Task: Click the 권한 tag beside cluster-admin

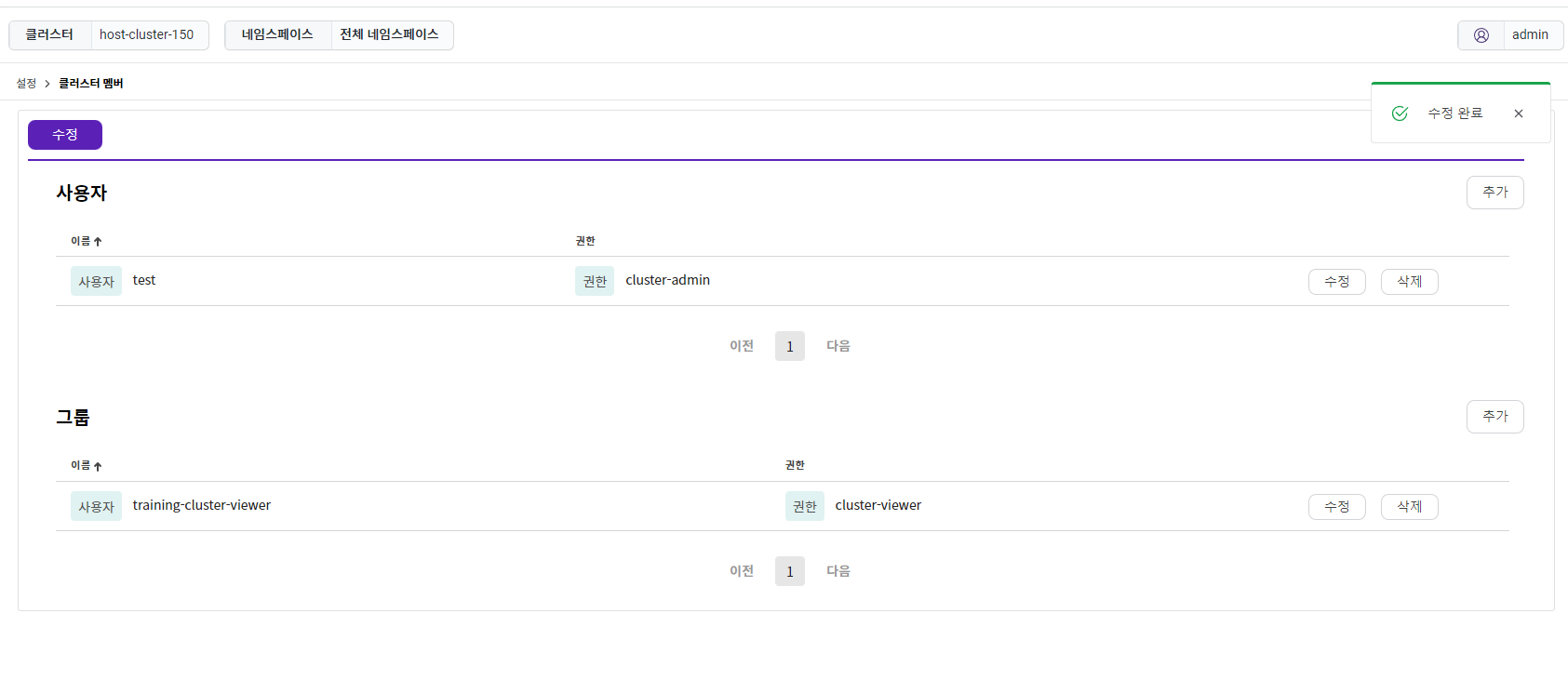Action: tap(595, 281)
